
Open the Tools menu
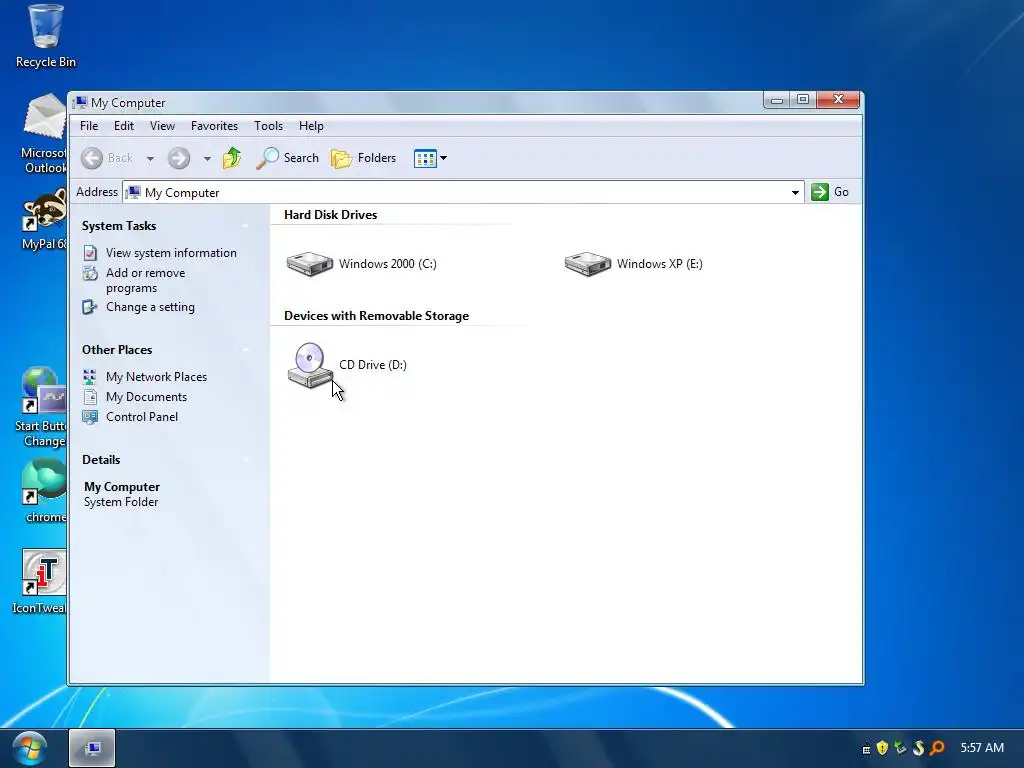pos(268,126)
